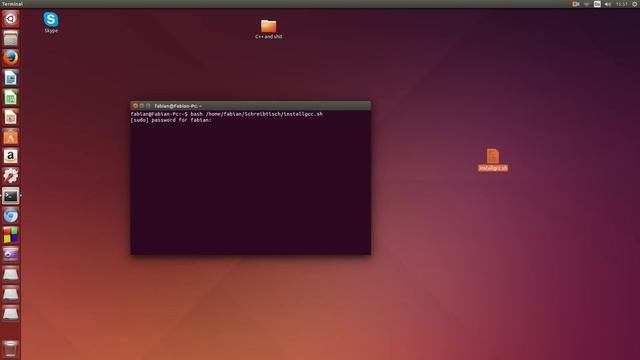Open the second mounted drive icon
The image size is (640, 360).
(x=11, y=293)
